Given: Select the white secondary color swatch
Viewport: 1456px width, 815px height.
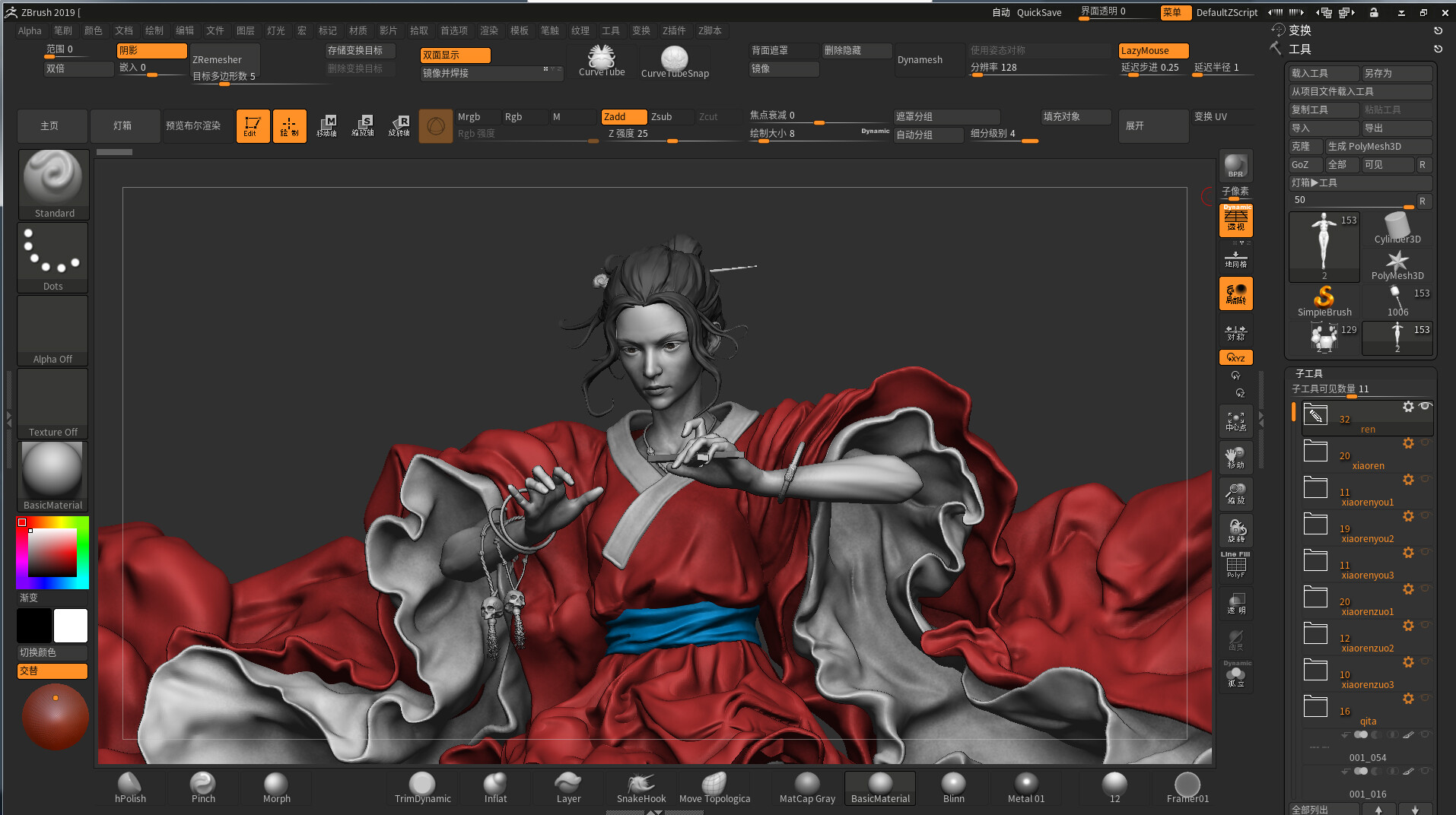Looking at the screenshot, I should click(71, 625).
